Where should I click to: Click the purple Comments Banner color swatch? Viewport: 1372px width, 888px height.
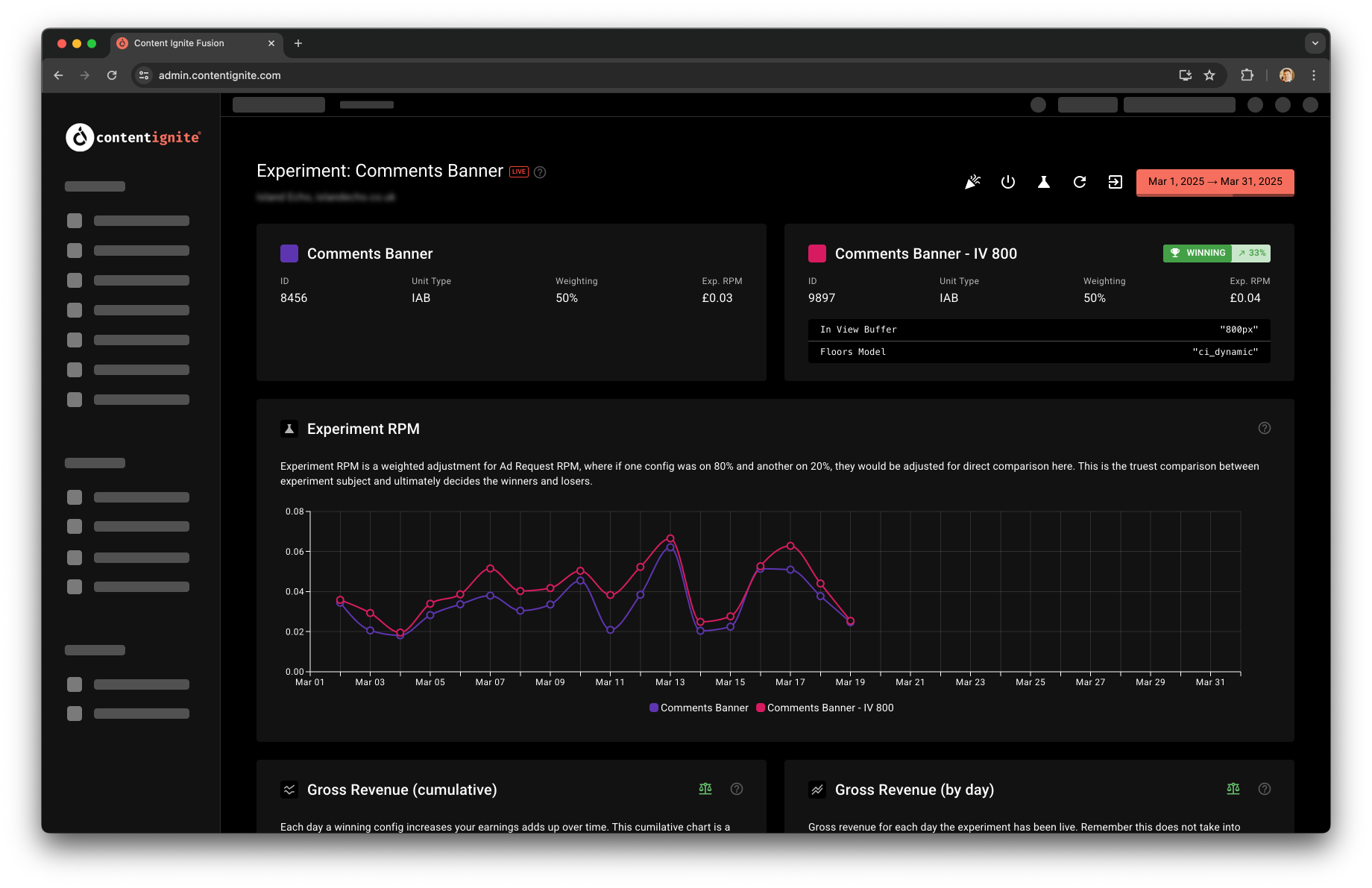(x=289, y=254)
